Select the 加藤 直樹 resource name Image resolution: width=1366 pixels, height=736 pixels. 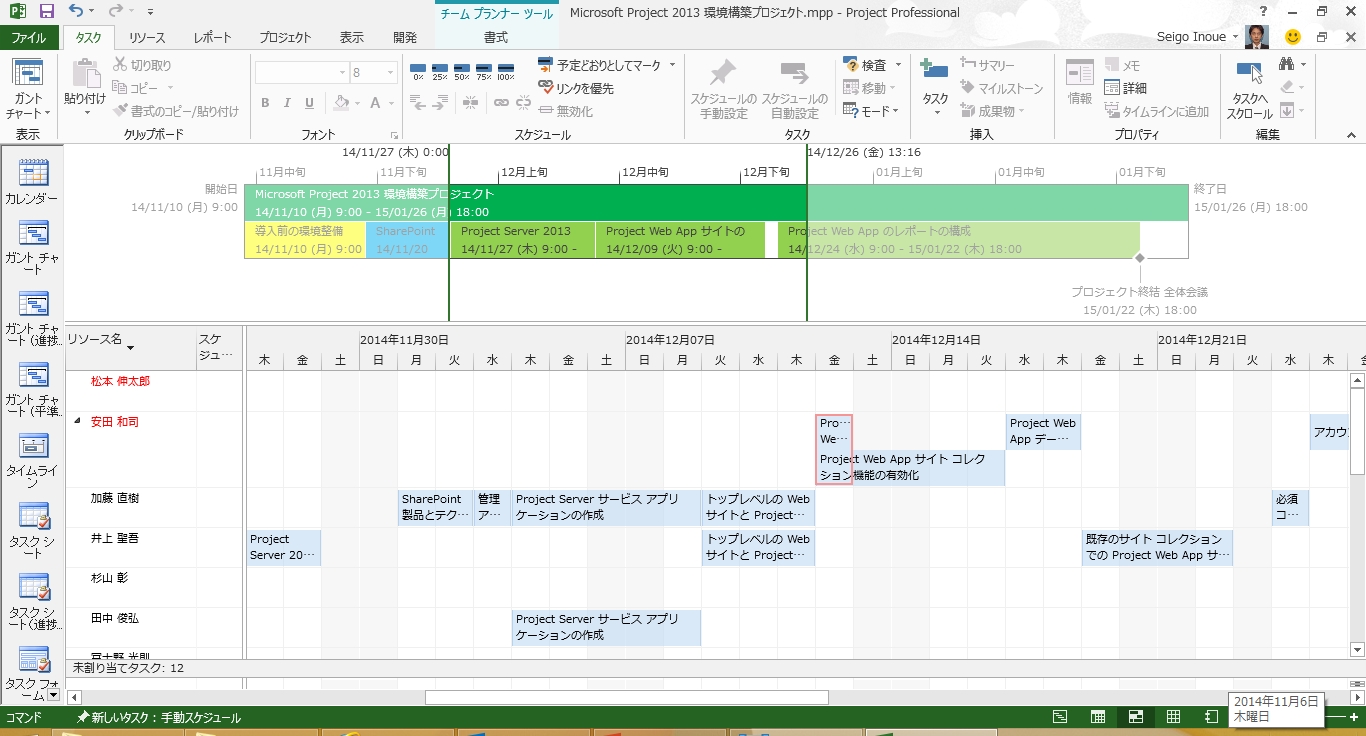tap(115, 498)
